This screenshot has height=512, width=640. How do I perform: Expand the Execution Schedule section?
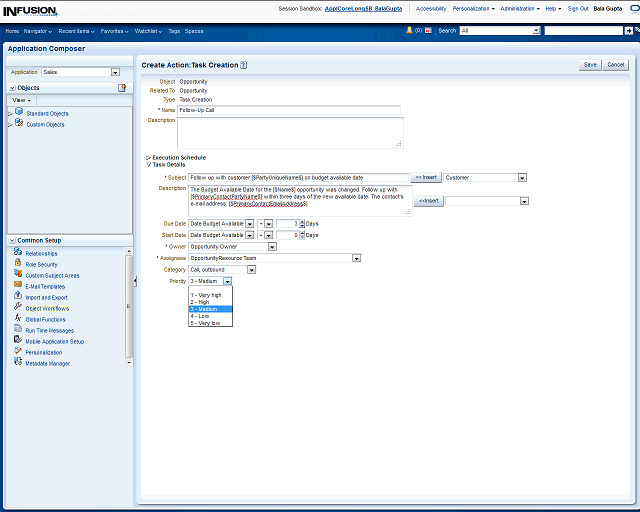click(149, 158)
